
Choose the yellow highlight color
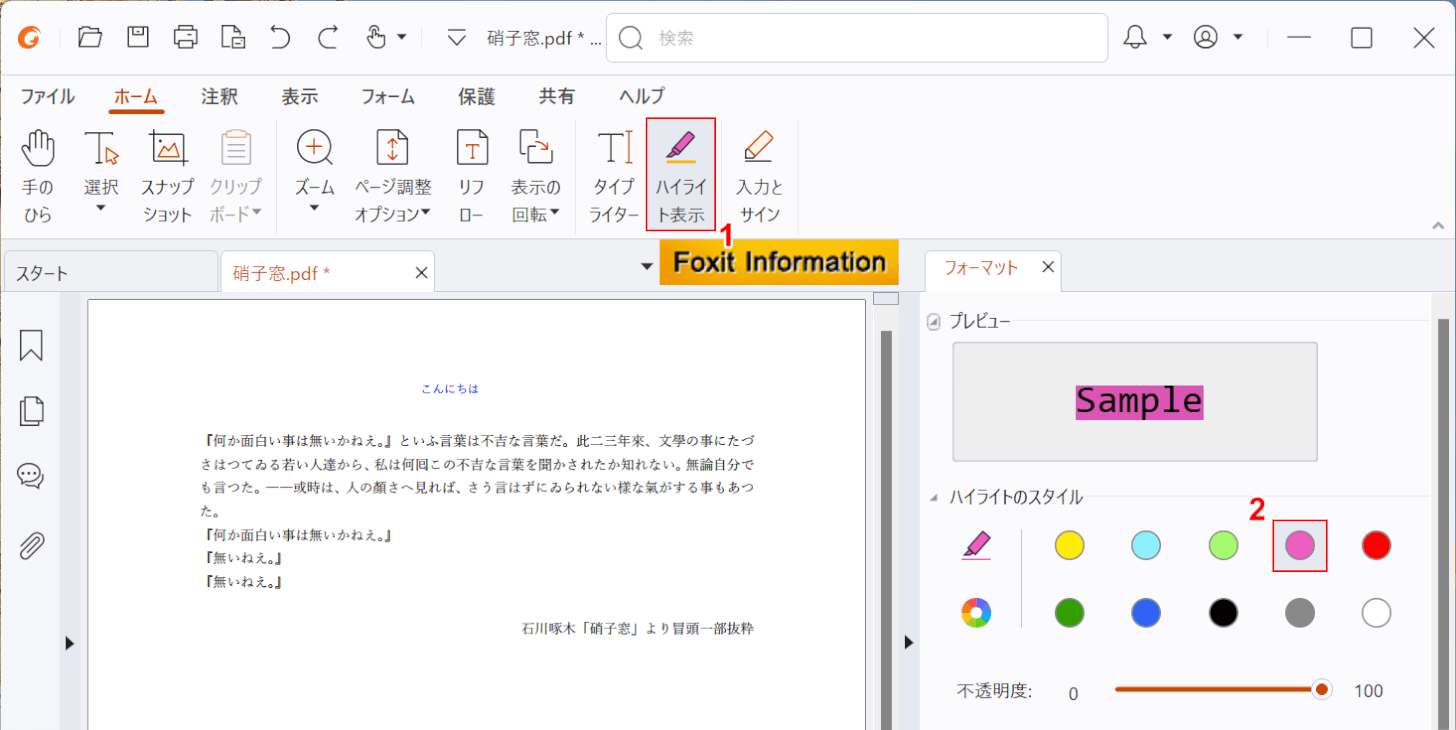(x=1070, y=545)
